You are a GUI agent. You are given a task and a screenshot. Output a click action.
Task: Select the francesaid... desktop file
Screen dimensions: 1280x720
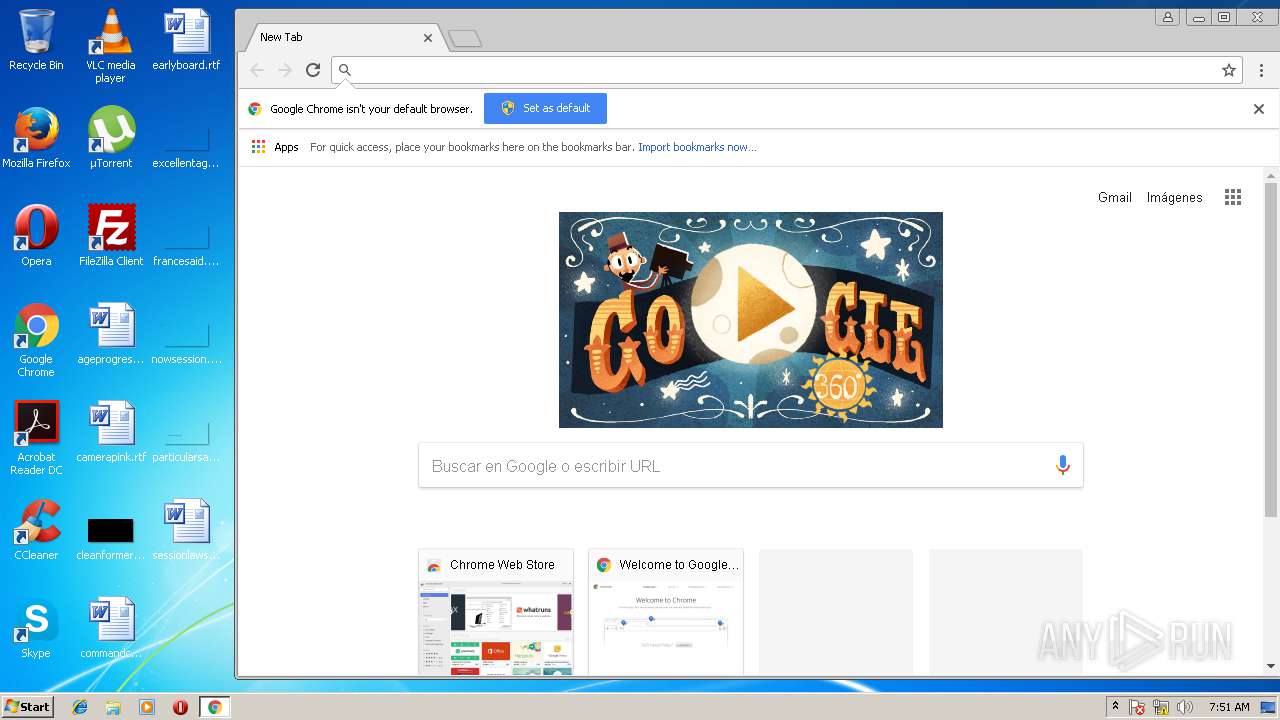[186, 244]
